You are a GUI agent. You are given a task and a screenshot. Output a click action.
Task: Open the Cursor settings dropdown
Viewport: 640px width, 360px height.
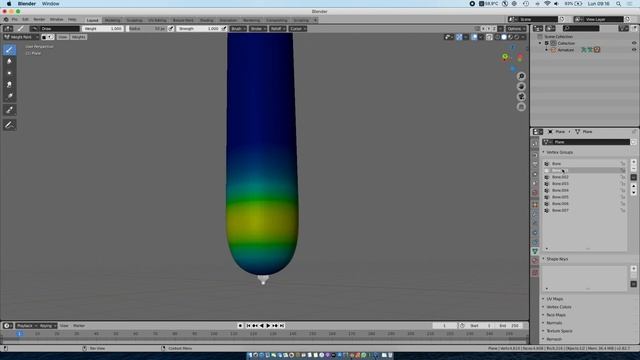pos(297,29)
